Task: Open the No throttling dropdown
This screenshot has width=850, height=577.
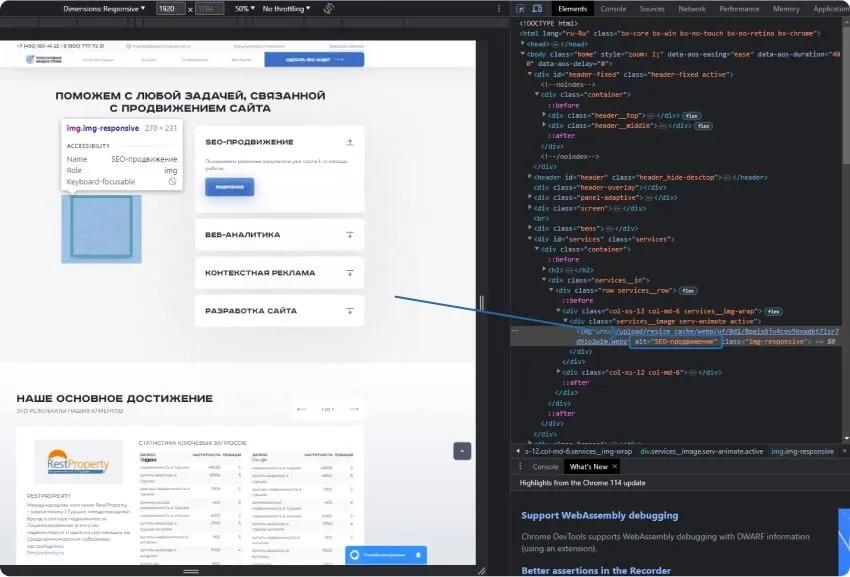Action: 286,9
